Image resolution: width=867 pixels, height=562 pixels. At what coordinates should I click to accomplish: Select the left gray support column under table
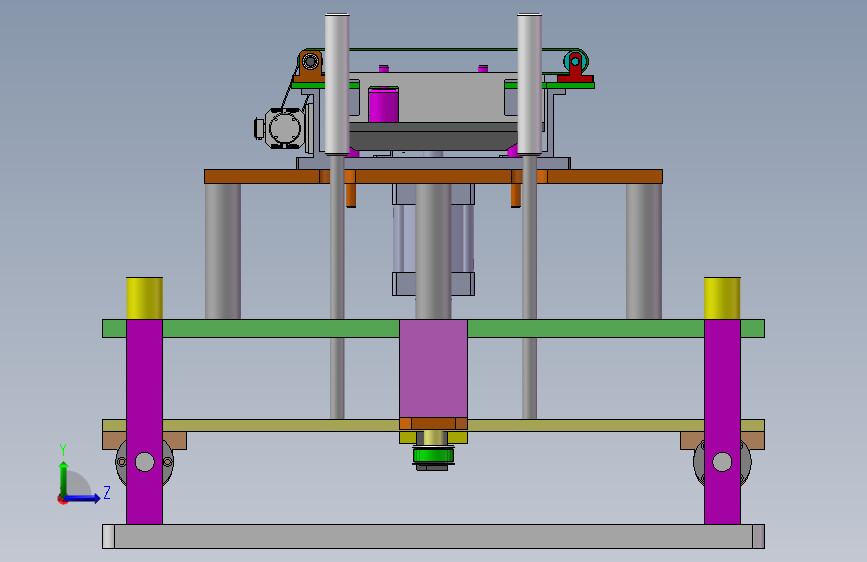coord(223,252)
